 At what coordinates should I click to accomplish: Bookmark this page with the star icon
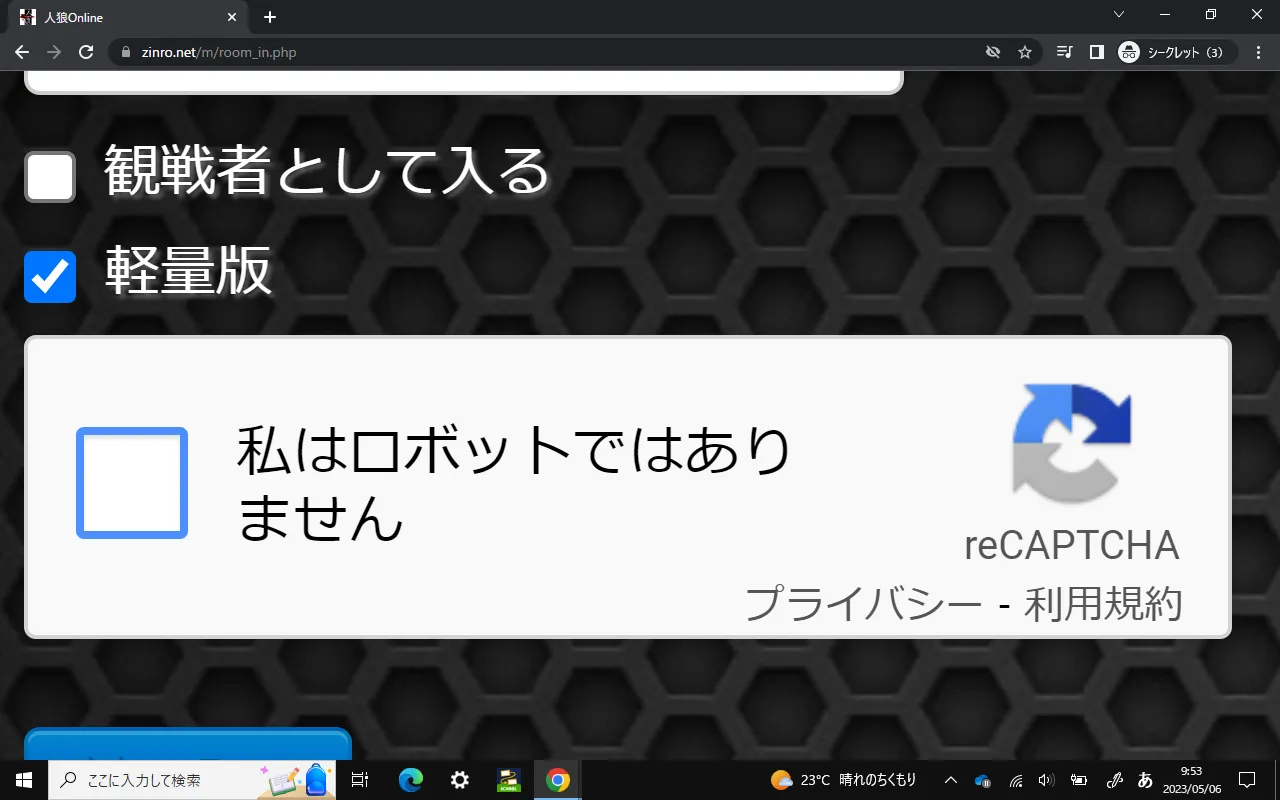pos(1025,52)
